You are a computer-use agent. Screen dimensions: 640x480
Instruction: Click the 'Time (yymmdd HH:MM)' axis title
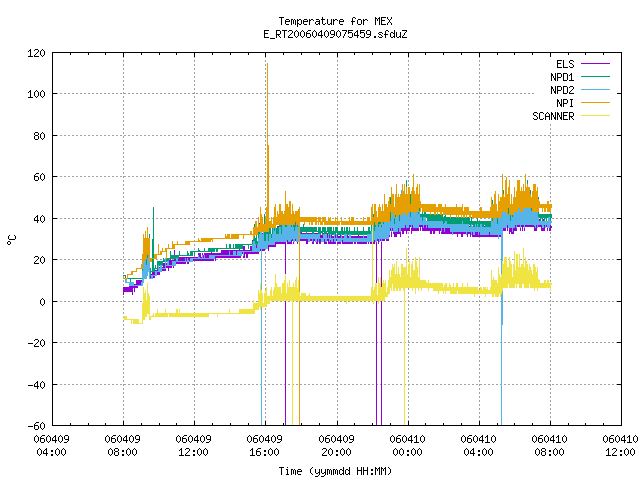335,471
